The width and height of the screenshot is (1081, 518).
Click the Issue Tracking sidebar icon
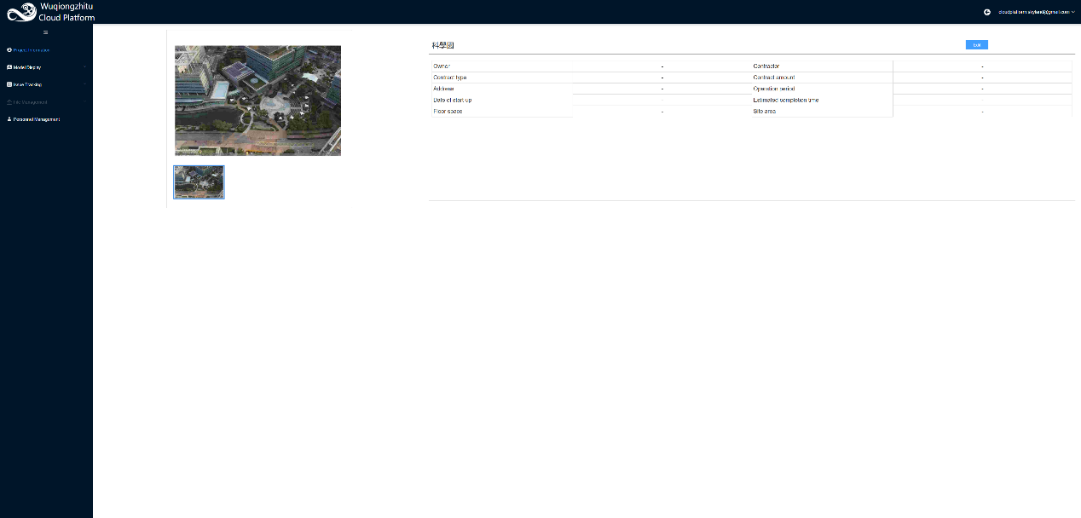[9, 85]
